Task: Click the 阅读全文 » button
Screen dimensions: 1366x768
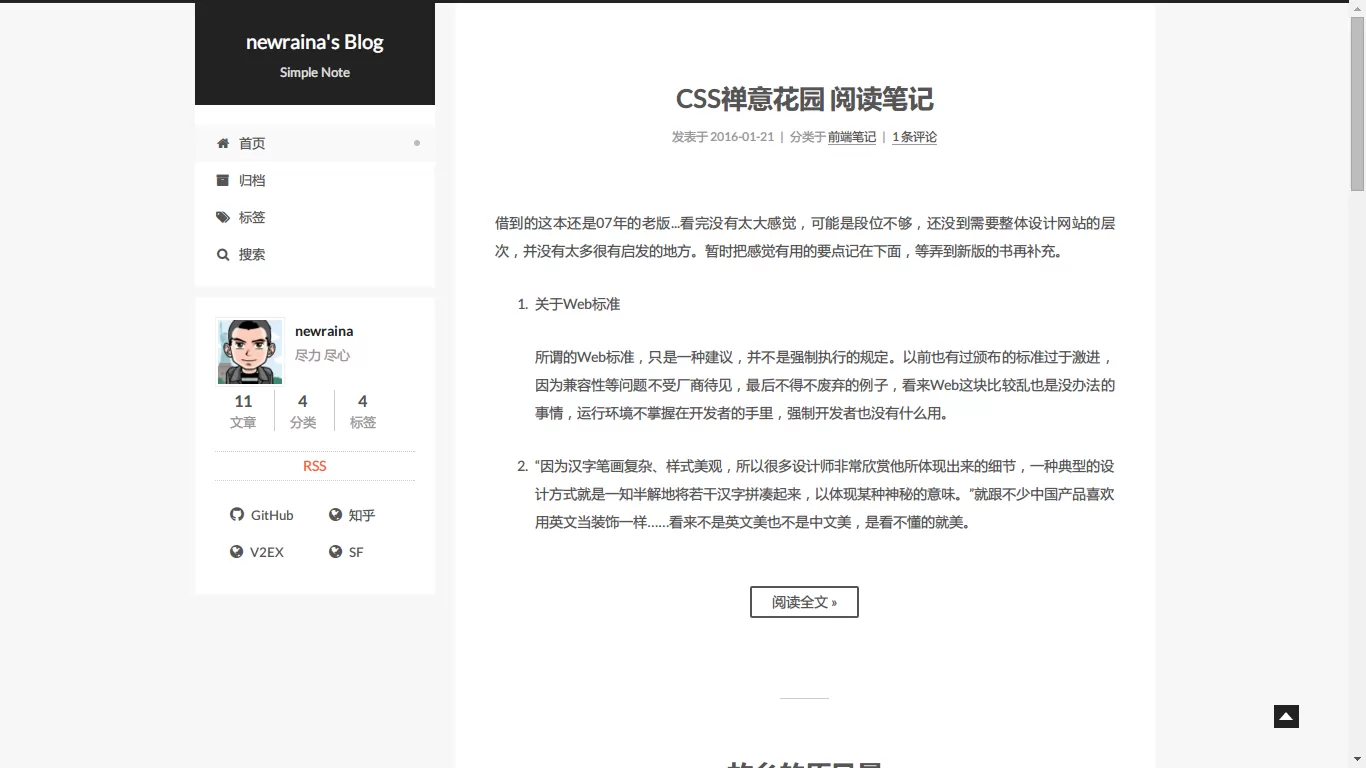Action: (x=804, y=602)
